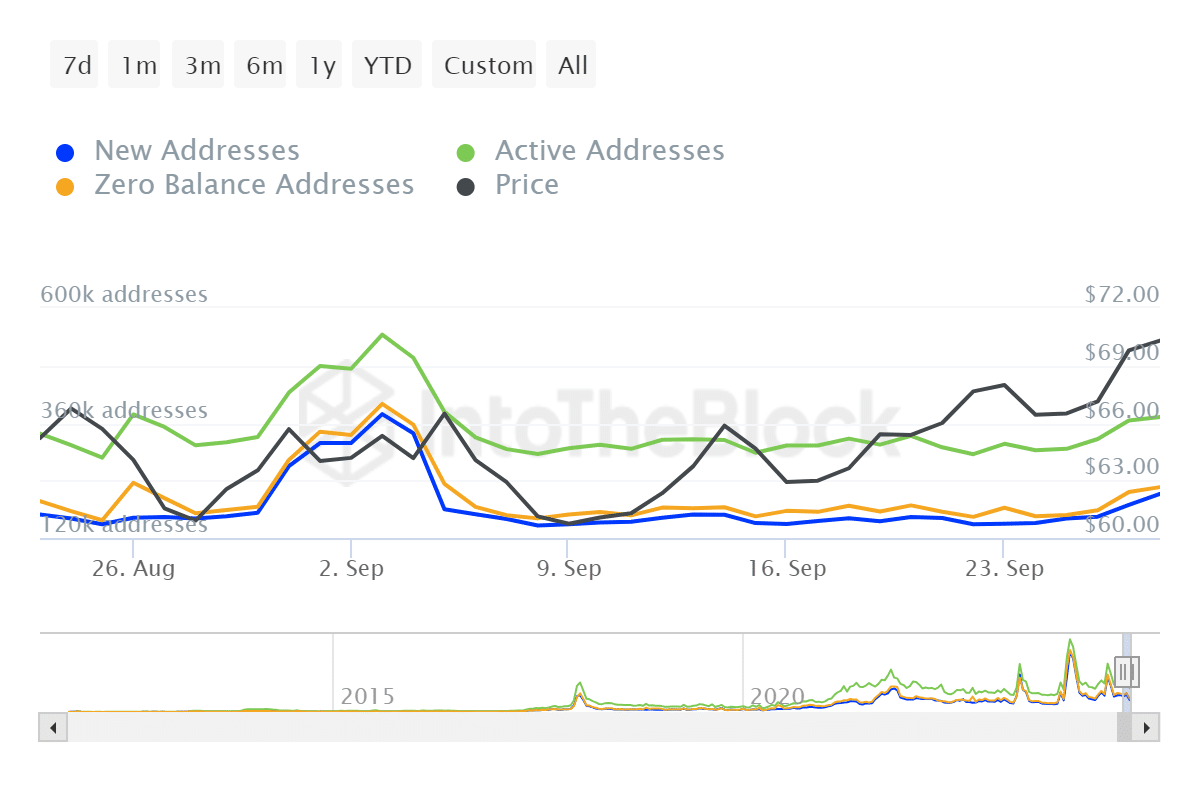1200x800 pixels.
Task: Open the Custom date range picker
Action: [486, 65]
